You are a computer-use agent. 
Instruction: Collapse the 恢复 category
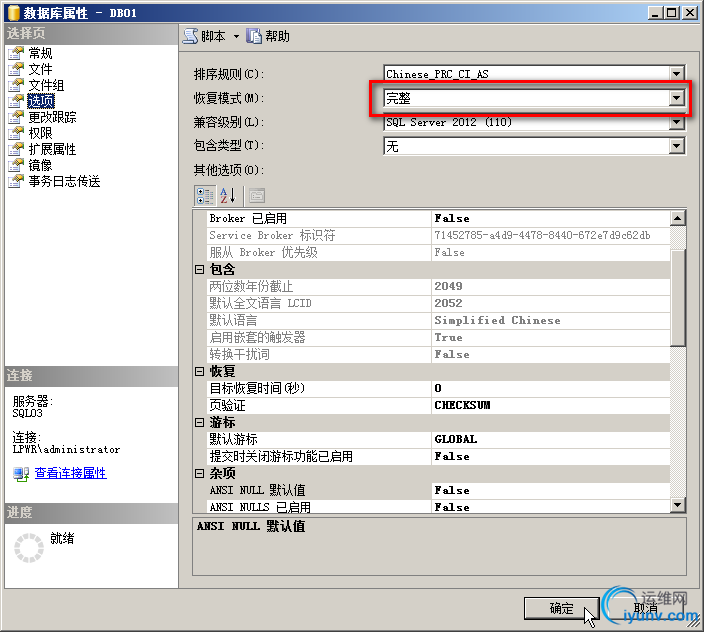(199, 372)
